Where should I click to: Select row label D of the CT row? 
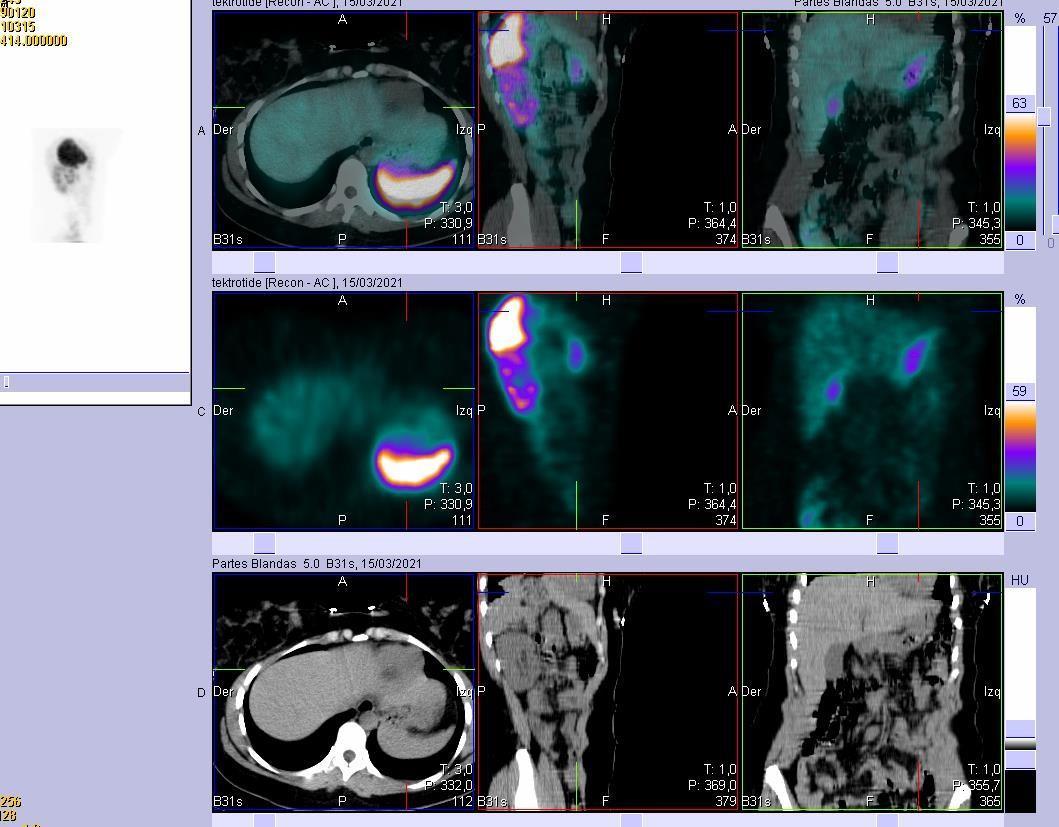(201, 693)
